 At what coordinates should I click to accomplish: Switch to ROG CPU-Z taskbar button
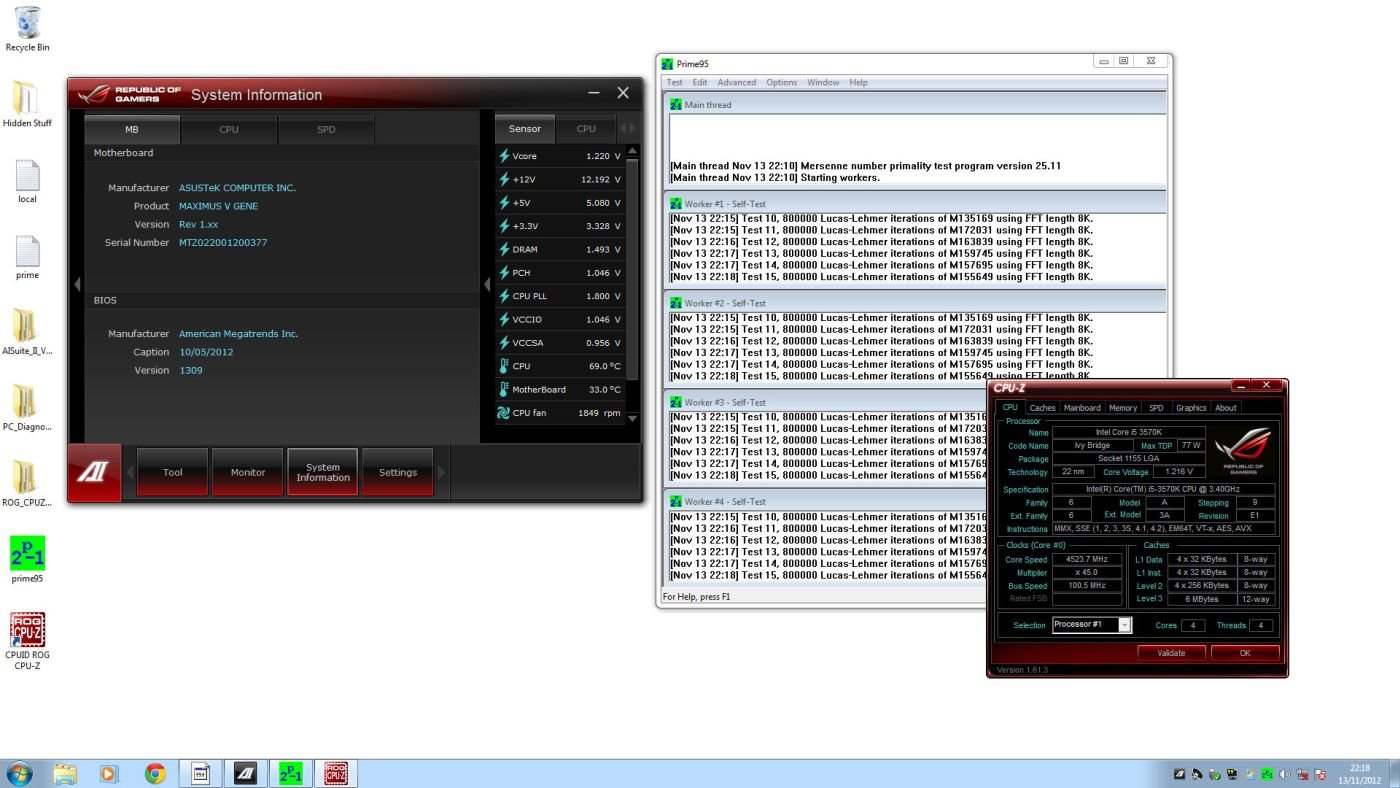pyautogui.click(x=336, y=773)
